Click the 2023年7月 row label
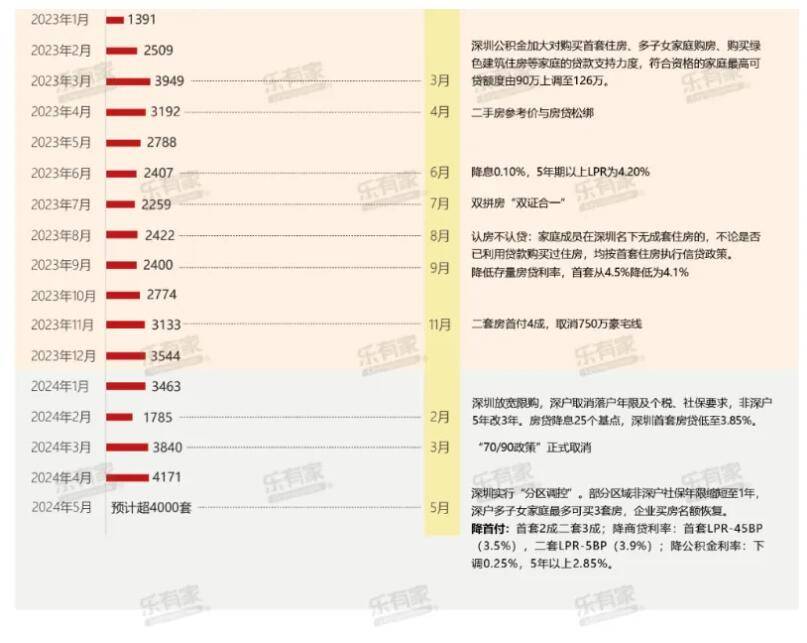807x643 pixels. [61, 204]
